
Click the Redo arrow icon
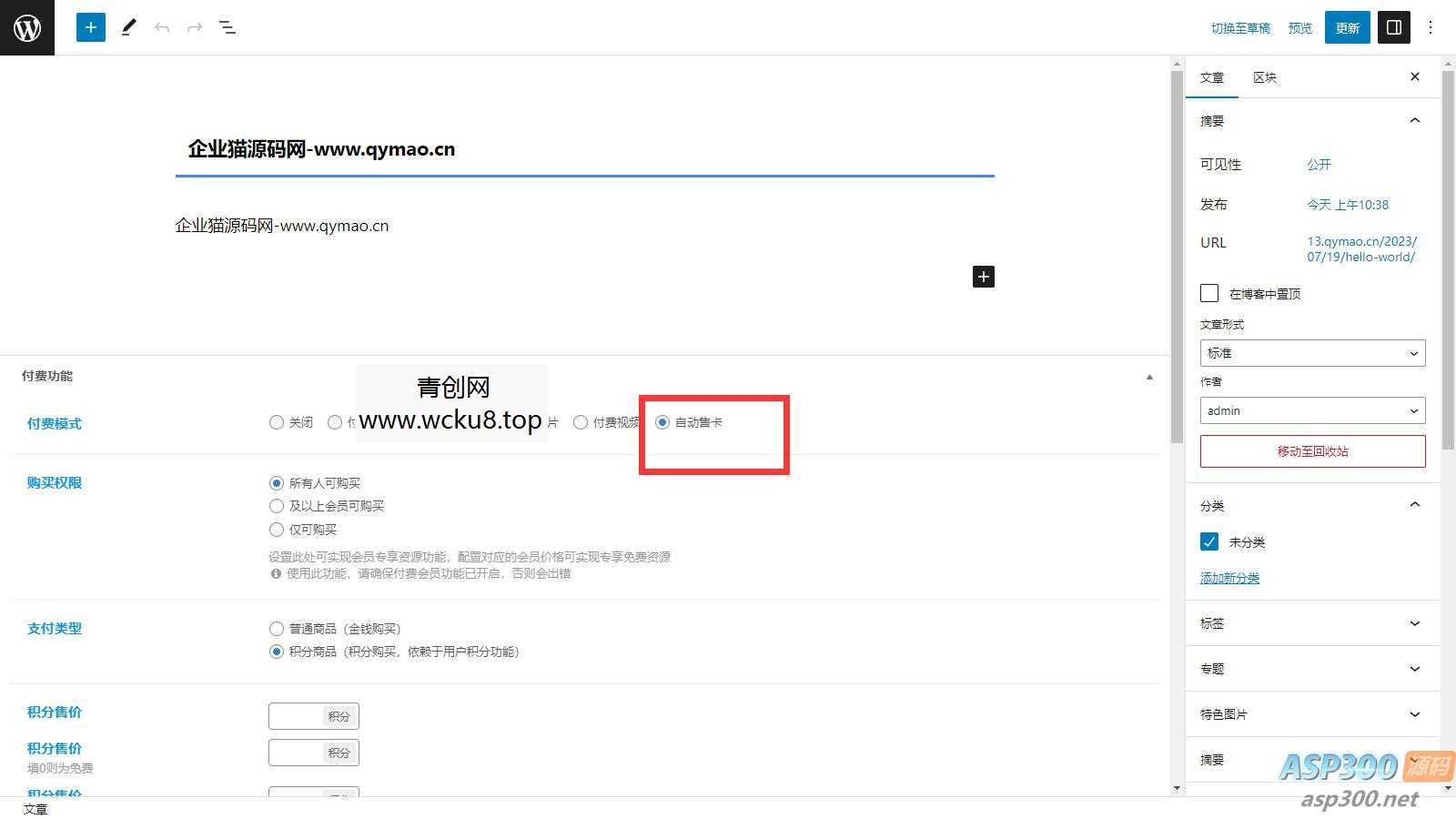pyautogui.click(x=194, y=27)
